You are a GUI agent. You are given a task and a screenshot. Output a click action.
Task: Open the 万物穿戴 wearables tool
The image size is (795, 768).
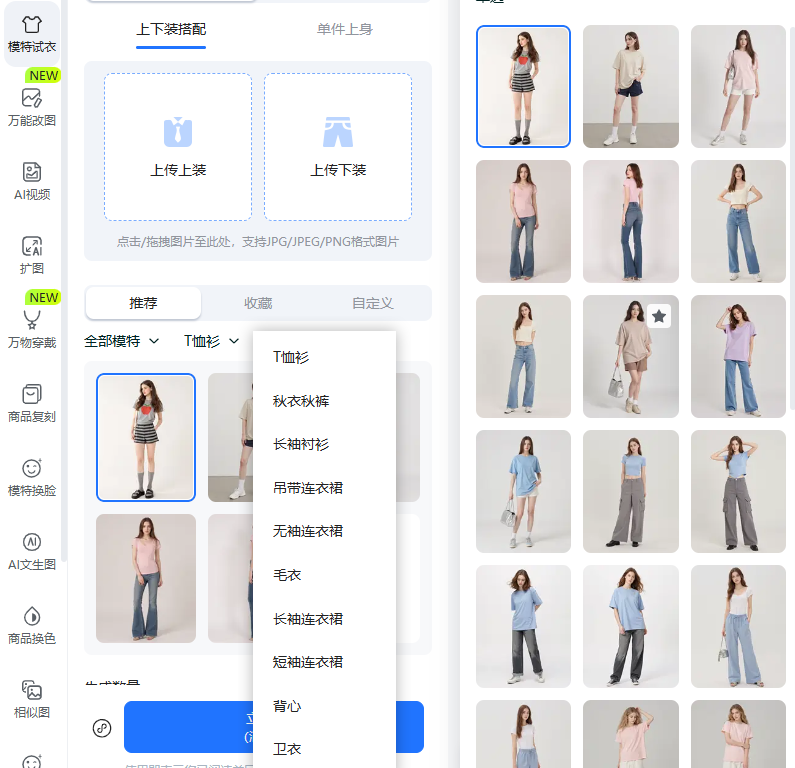point(31,330)
